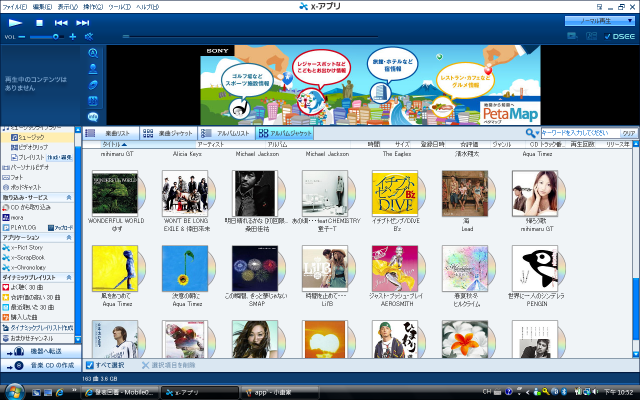Click Internet Explorer quick launch icon
This screenshot has height=400, width=640.
coord(60,393)
